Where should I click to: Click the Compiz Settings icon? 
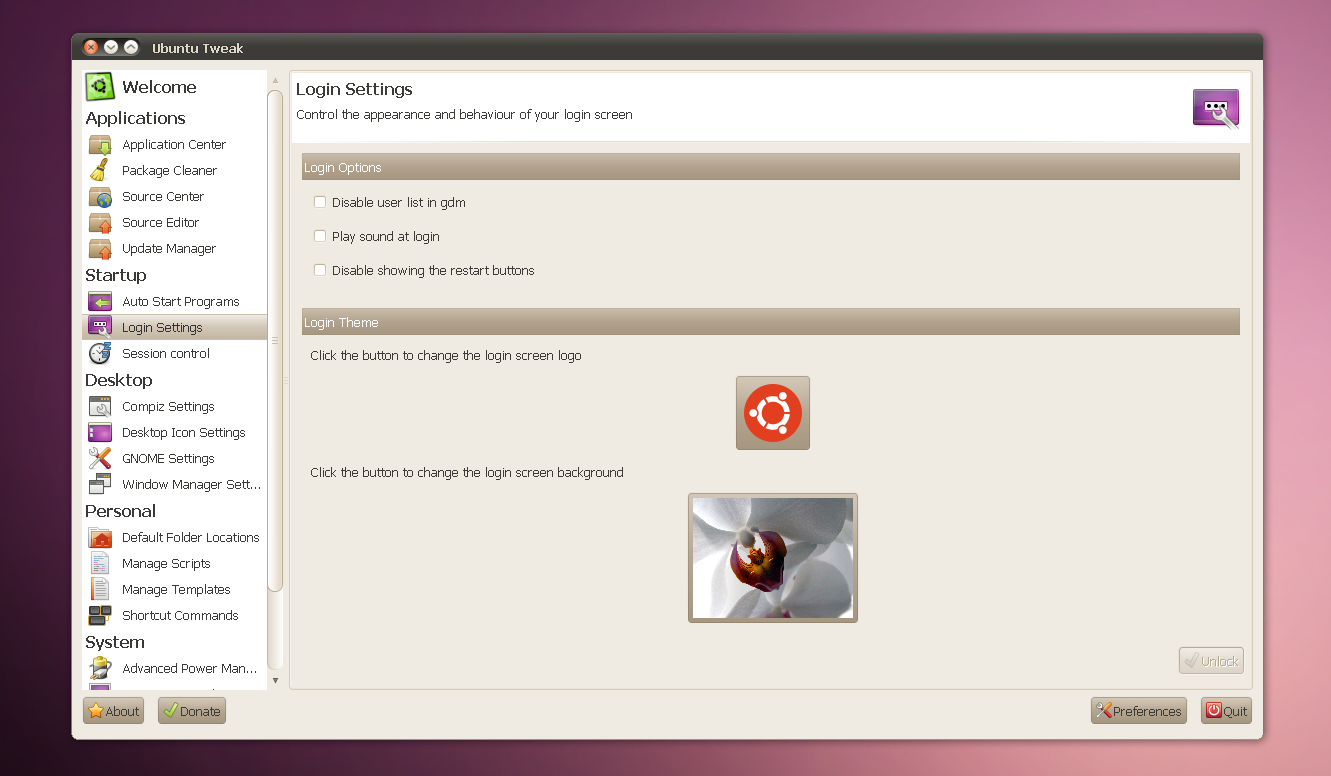(x=100, y=407)
